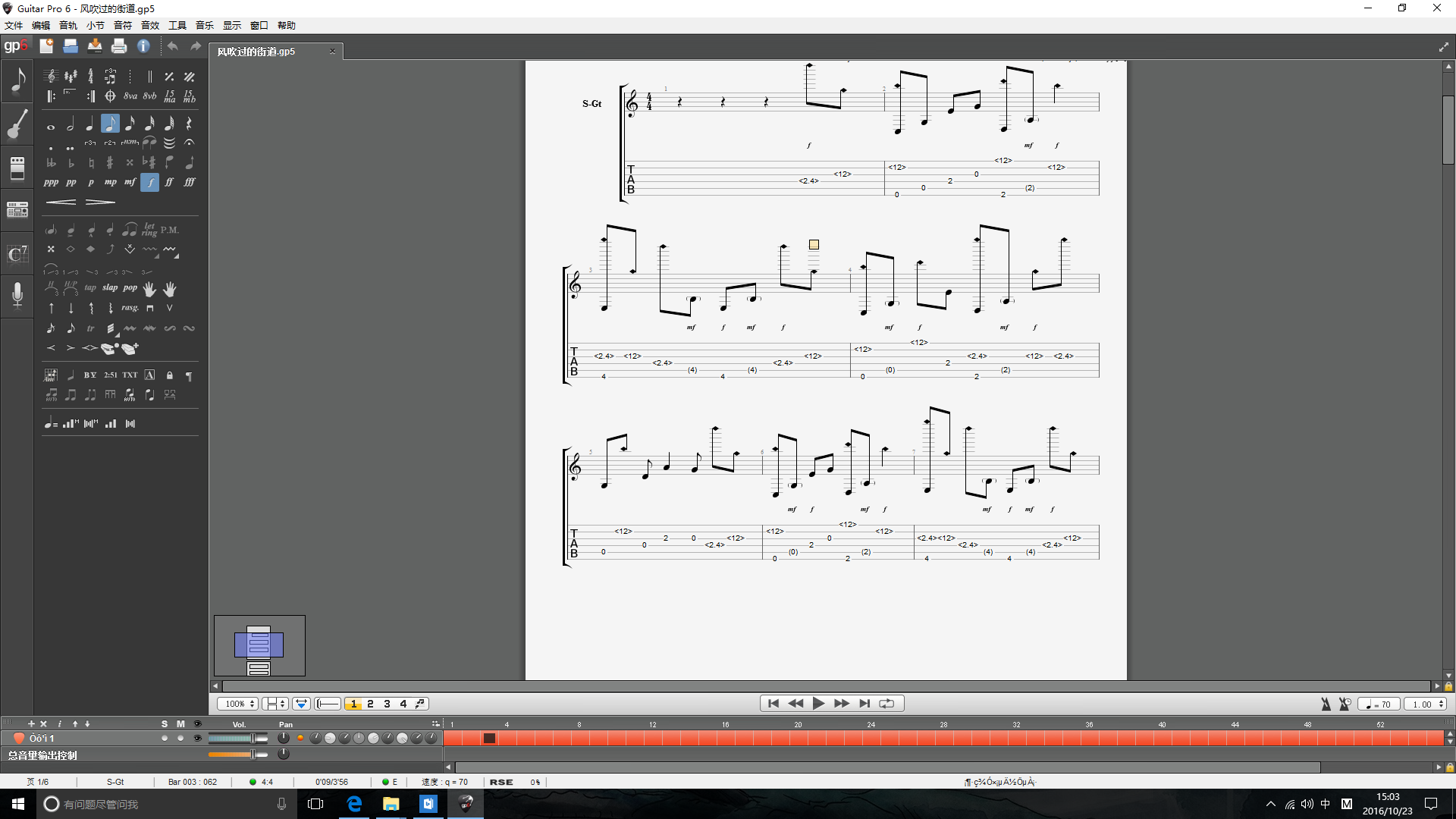Toggle the metronome button

(1326, 704)
